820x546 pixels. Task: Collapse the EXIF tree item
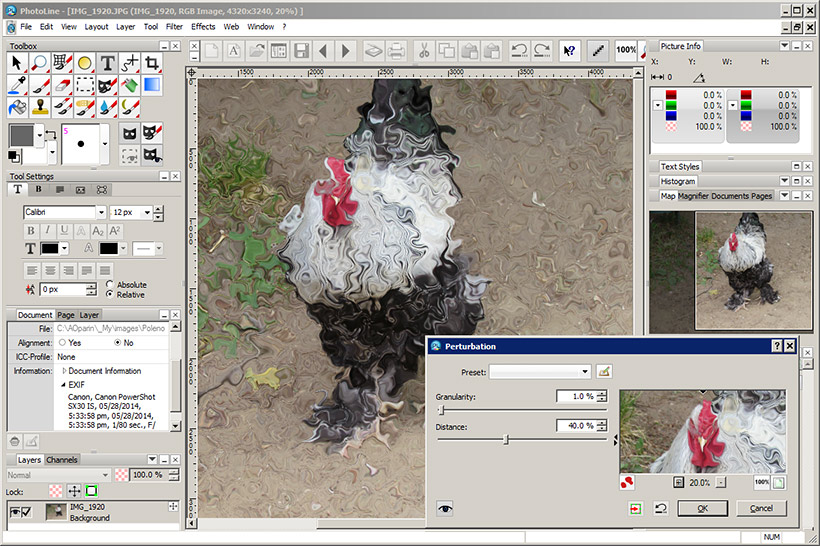point(63,384)
